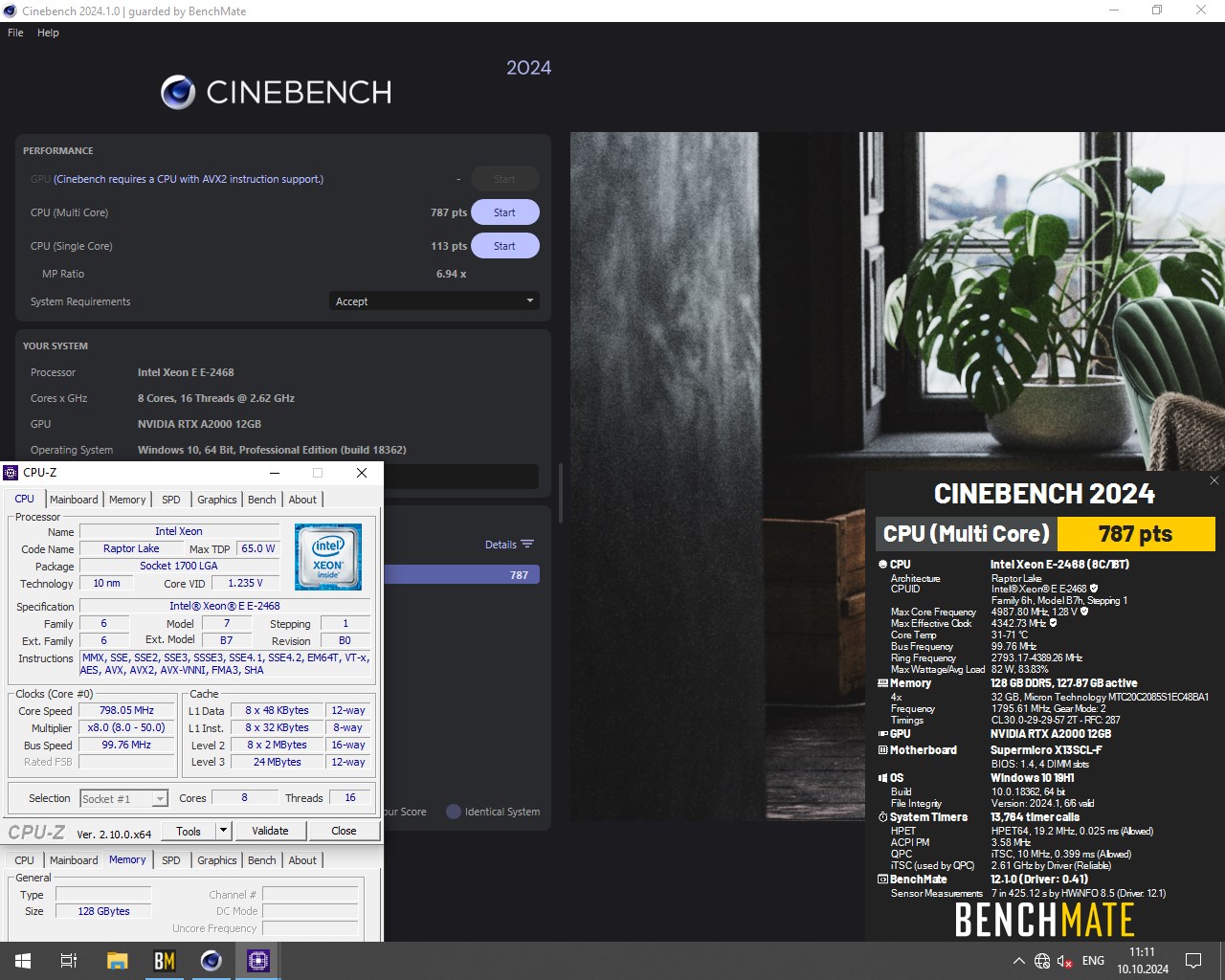Click the Intel Xeon logo in CPU-Z
The height and width of the screenshot is (980, 1225).
[328, 556]
